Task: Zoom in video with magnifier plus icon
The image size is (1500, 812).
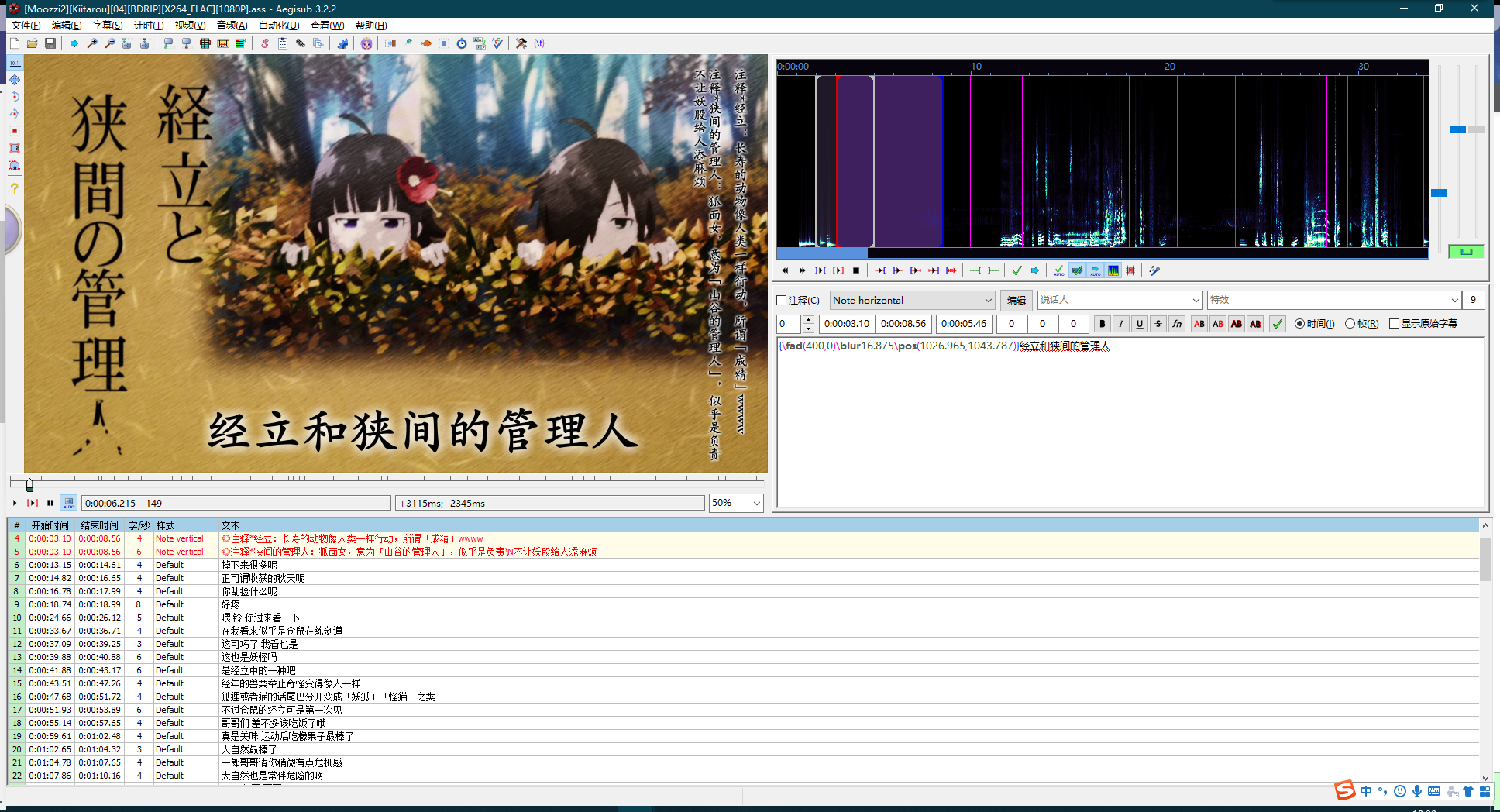Action: pyautogui.click(x=91, y=43)
